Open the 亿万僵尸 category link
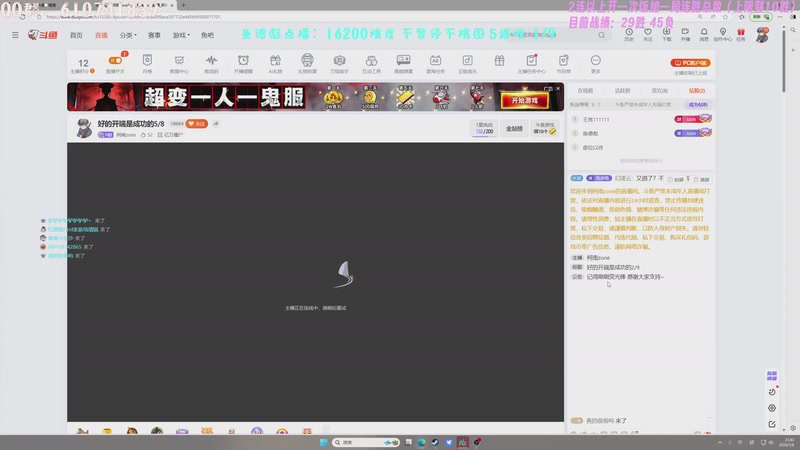Image resolution: width=800 pixels, height=450 pixels. coord(170,135)
